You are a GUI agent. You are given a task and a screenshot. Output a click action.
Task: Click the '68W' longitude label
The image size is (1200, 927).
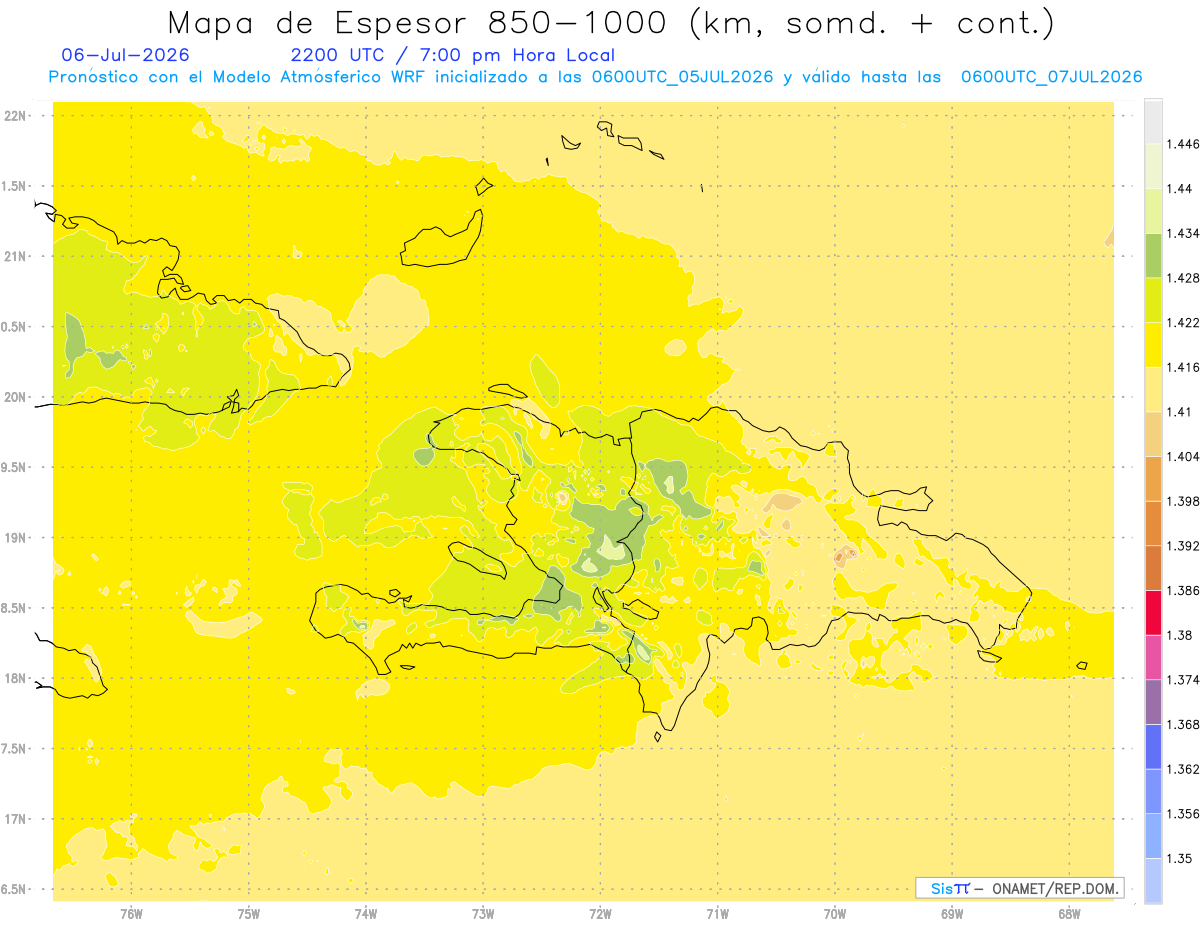coord(1069,913)
